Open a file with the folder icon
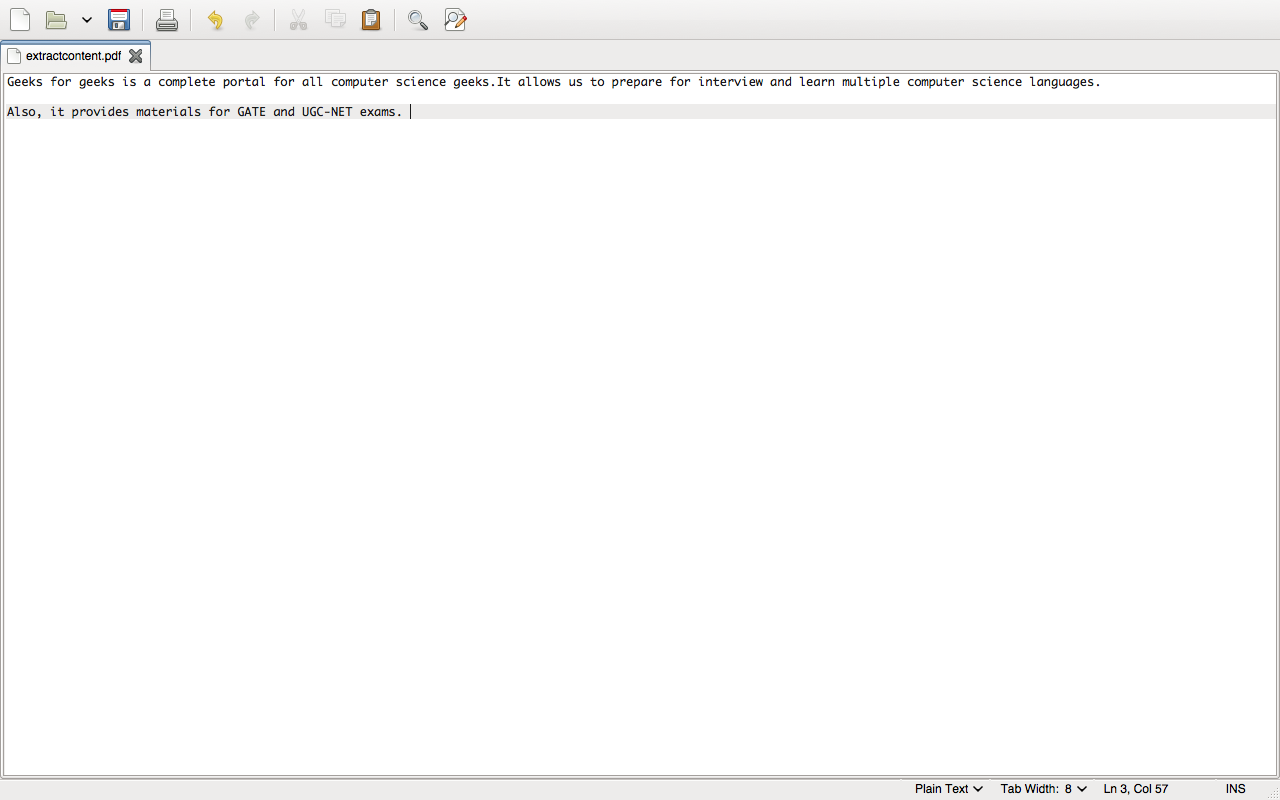The image size is (1280, 800). [x=56, y=20]
